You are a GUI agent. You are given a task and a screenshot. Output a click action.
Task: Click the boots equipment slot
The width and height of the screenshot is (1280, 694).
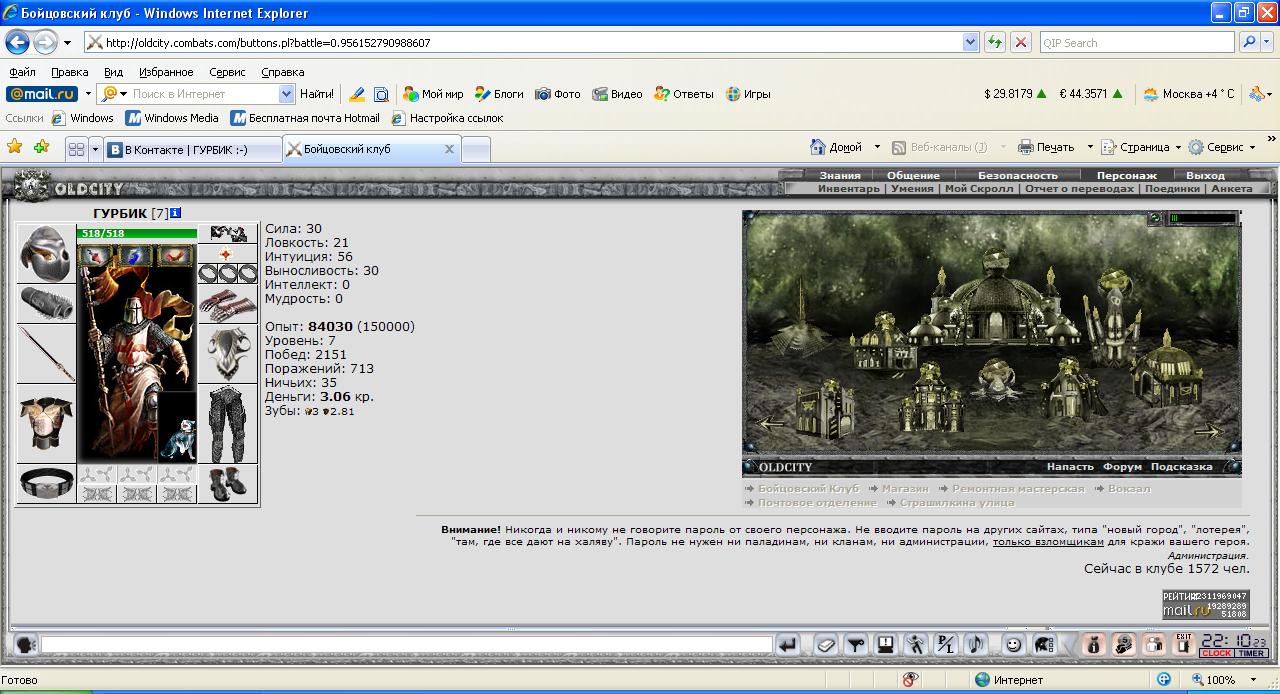[228, 484]
